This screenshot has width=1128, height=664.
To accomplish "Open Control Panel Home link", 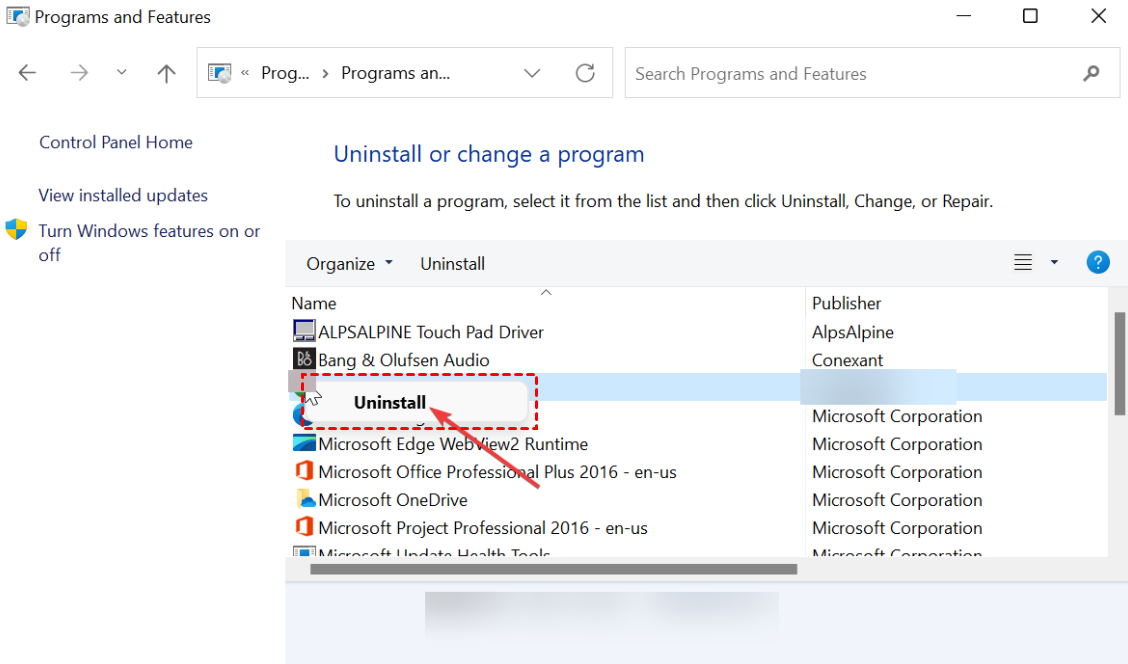I will point(116,142).
